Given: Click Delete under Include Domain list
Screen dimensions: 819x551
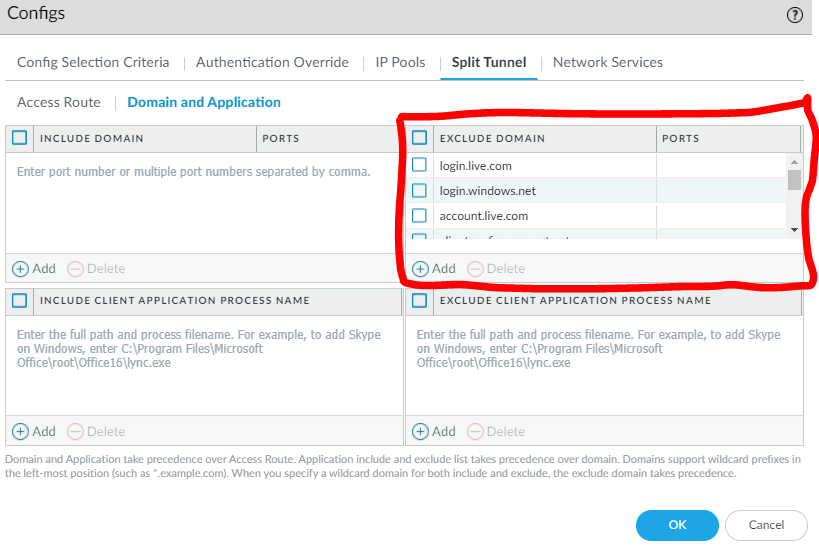Looking at the screenshot, I should (96, 268).
